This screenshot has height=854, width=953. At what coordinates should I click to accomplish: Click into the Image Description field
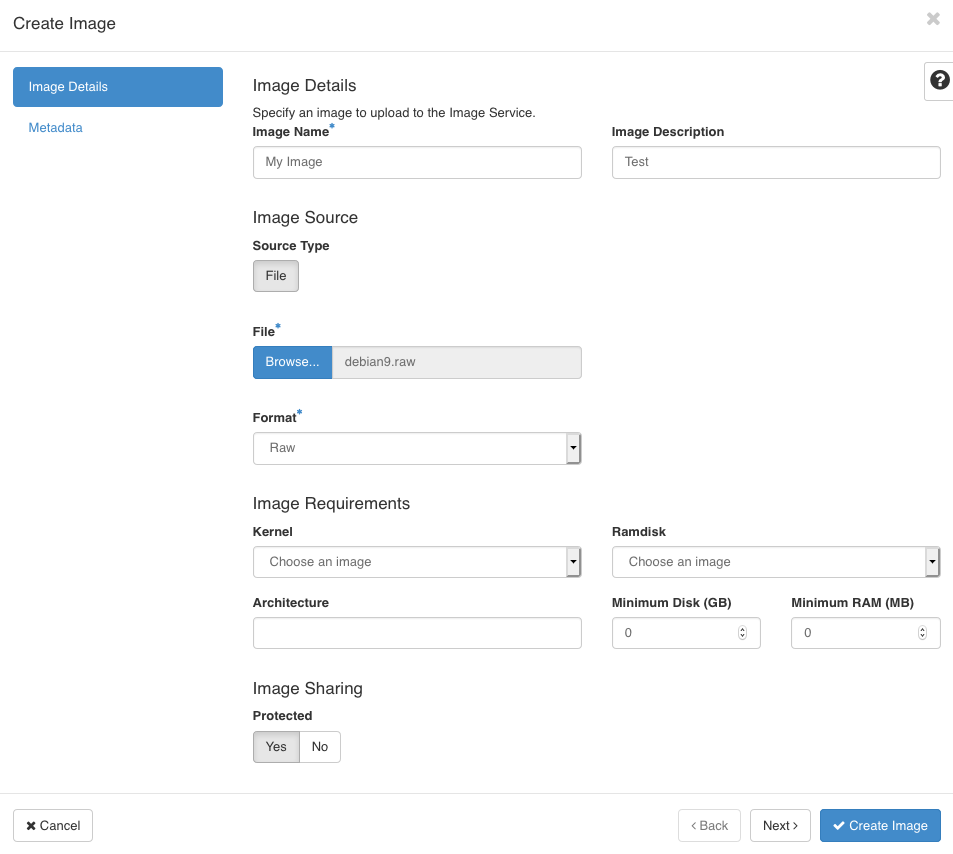(x=775, y=162)
